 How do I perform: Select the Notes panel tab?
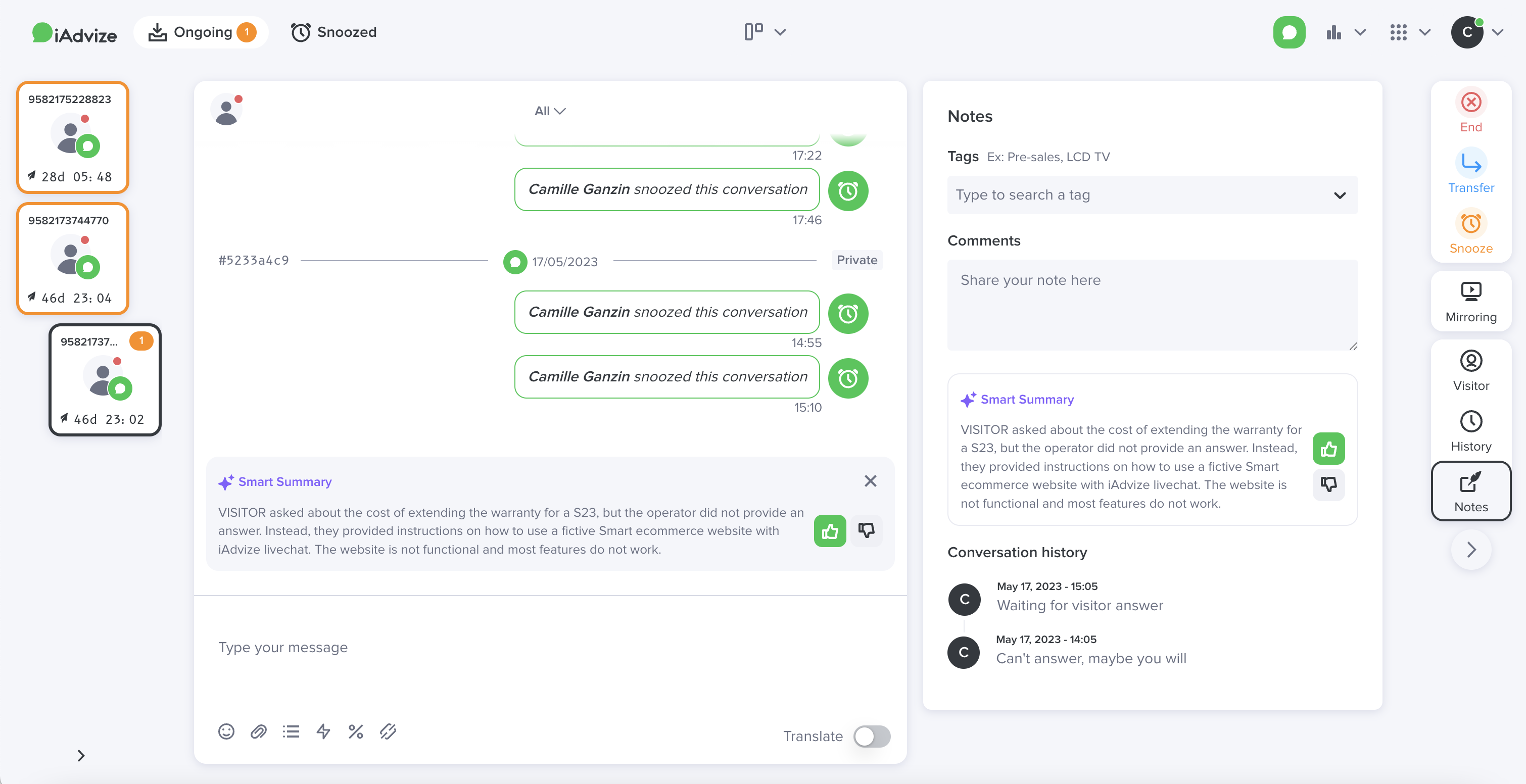click(x=1470, y=492)
